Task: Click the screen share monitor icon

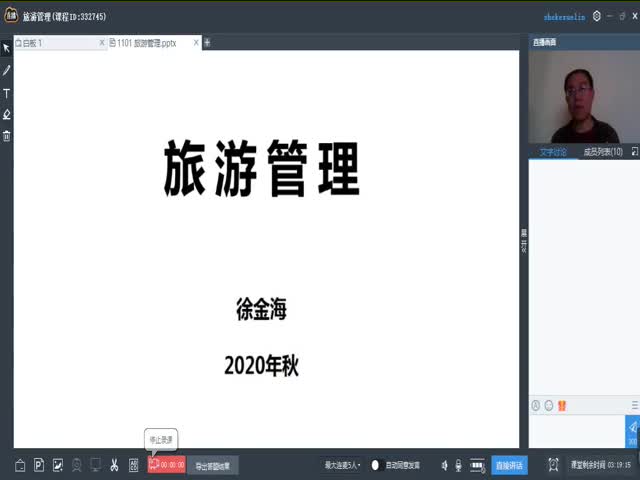Action: (96, 465)
